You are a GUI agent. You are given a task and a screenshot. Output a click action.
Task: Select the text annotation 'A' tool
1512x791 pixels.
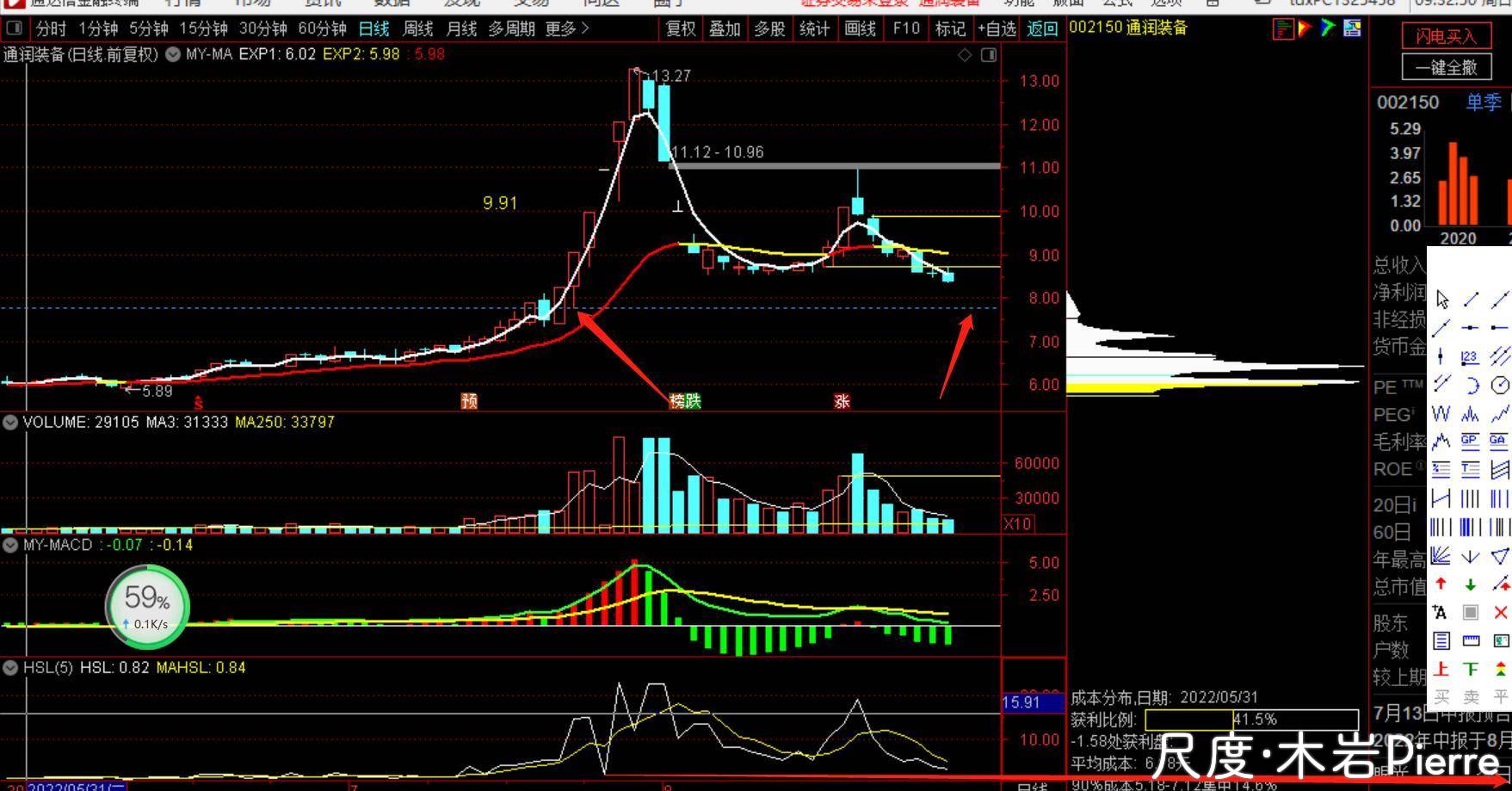tap(1440, 613)
